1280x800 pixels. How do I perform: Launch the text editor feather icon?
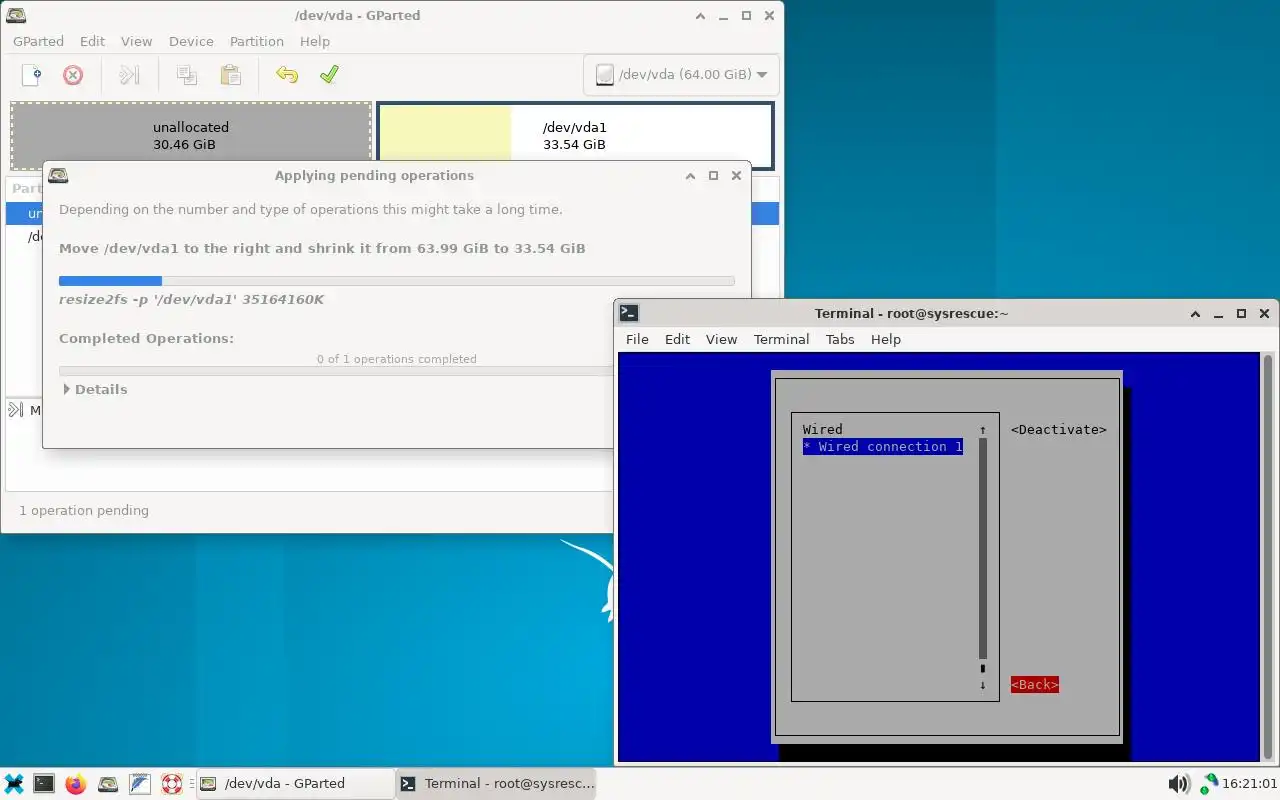pos(140,784)
